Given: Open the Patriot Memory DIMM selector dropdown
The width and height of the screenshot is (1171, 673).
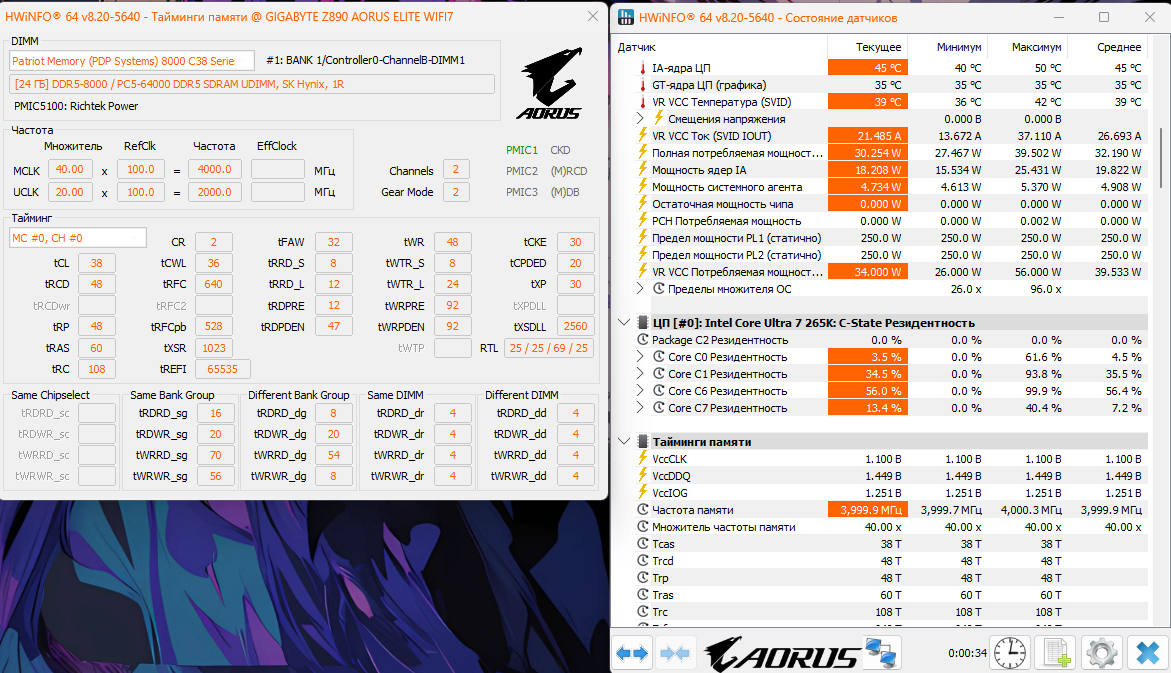Looking at the screenshot, I should pos(131,61).
